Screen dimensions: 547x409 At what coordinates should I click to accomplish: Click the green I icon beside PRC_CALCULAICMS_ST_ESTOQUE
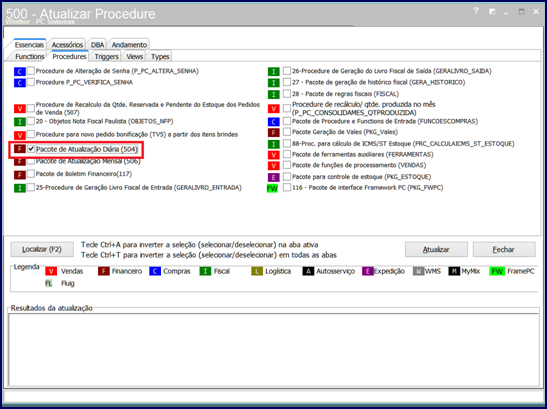coord(274,144)
